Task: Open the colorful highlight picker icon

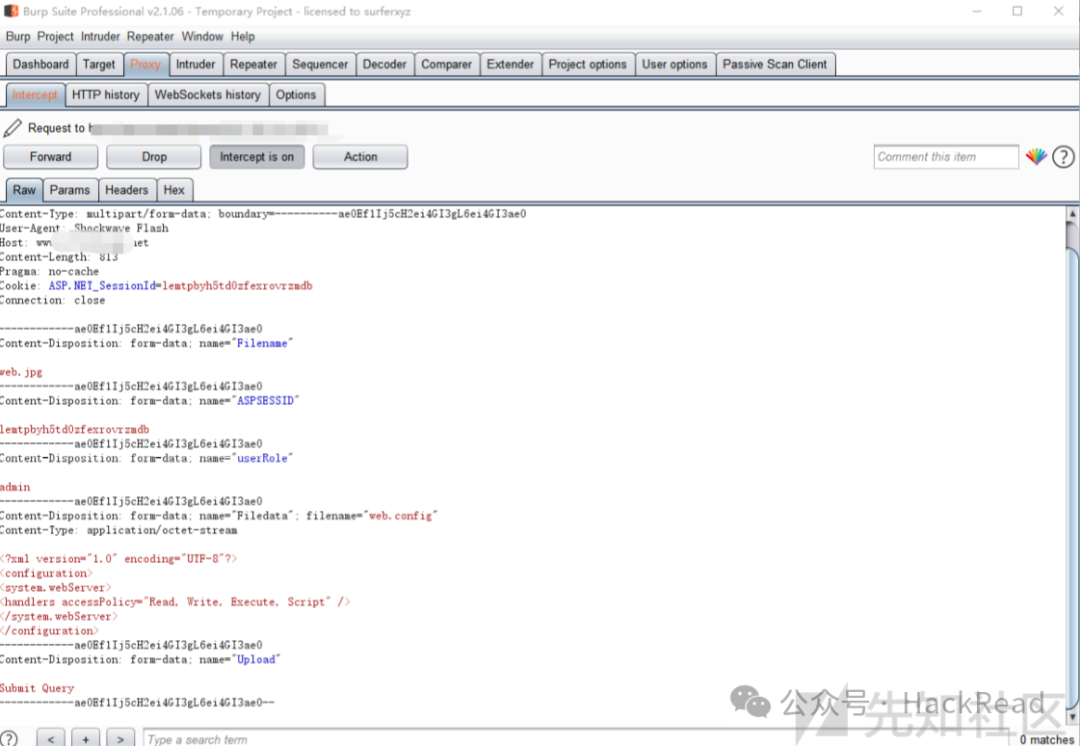Action: click(x=1036, y=157)
